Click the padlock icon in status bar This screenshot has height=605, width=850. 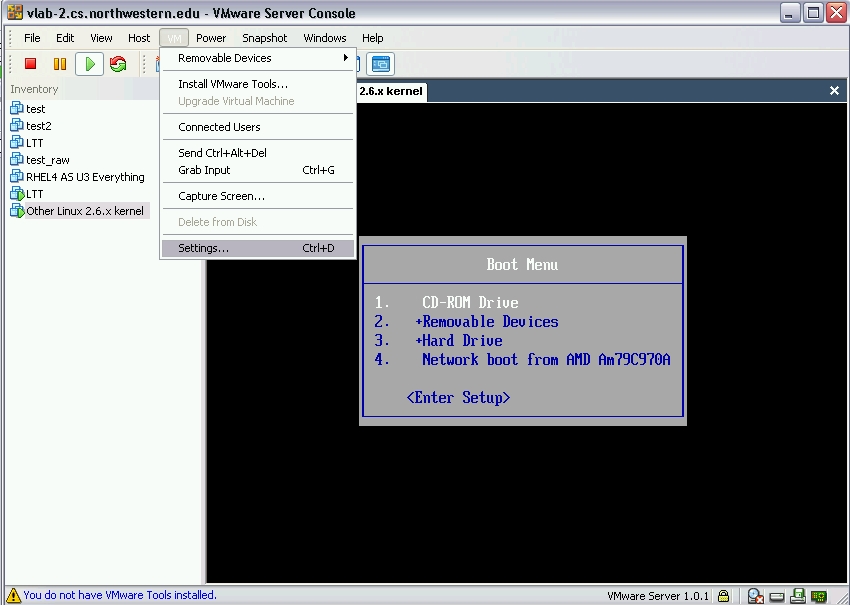723,596
